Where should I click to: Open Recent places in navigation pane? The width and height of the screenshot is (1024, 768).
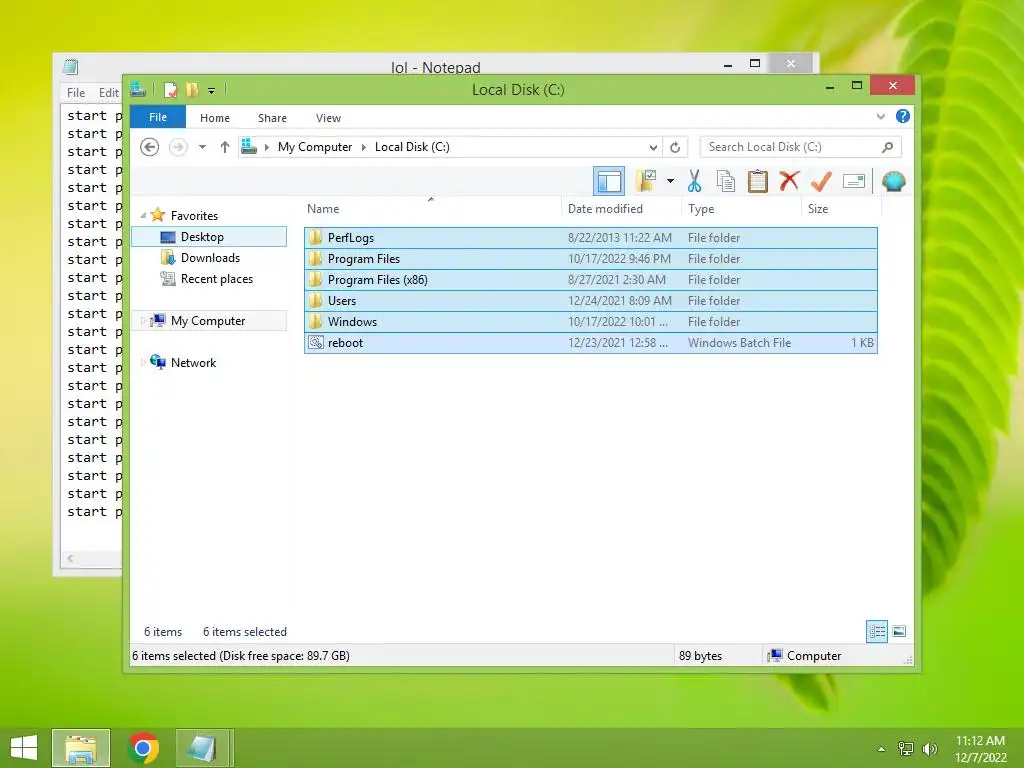point(216,279)
